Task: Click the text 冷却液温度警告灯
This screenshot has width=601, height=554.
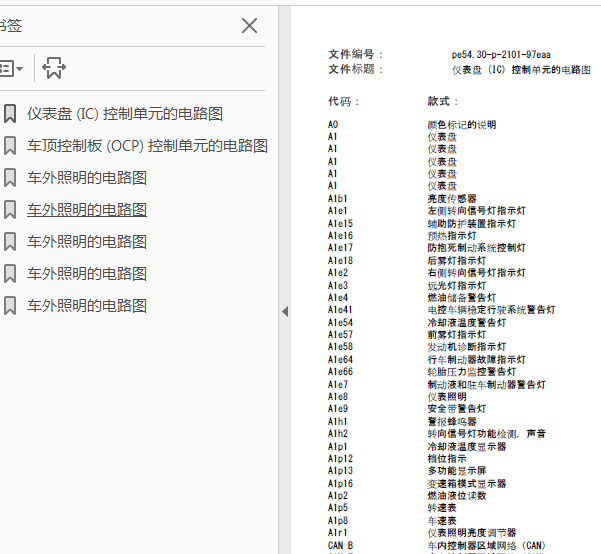Action: [467, 323]
